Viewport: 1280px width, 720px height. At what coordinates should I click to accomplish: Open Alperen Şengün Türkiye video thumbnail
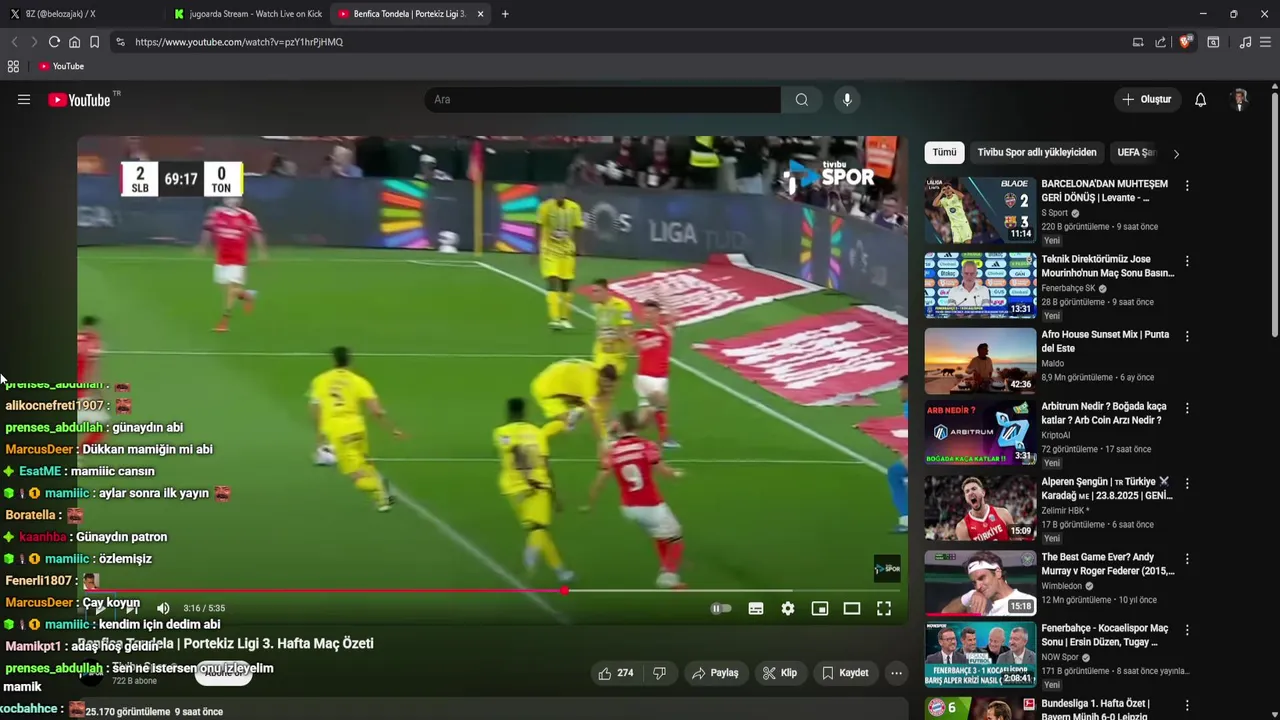980,508
